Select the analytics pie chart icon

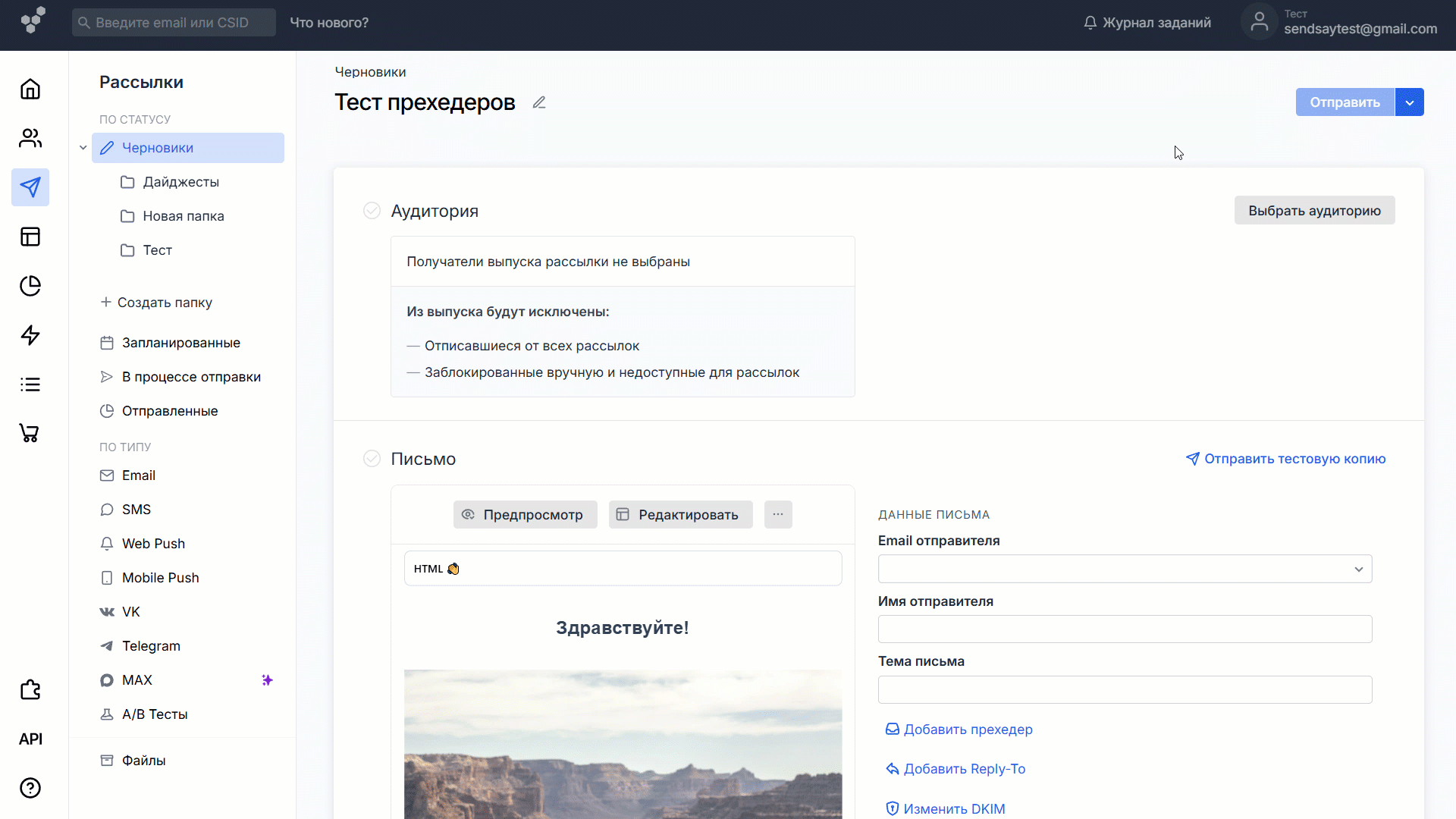[x=30, y=286]
